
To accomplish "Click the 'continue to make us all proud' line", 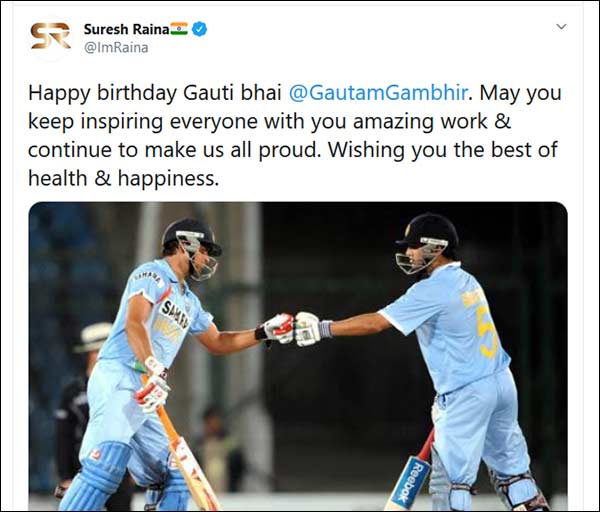I will coord(173,150).
